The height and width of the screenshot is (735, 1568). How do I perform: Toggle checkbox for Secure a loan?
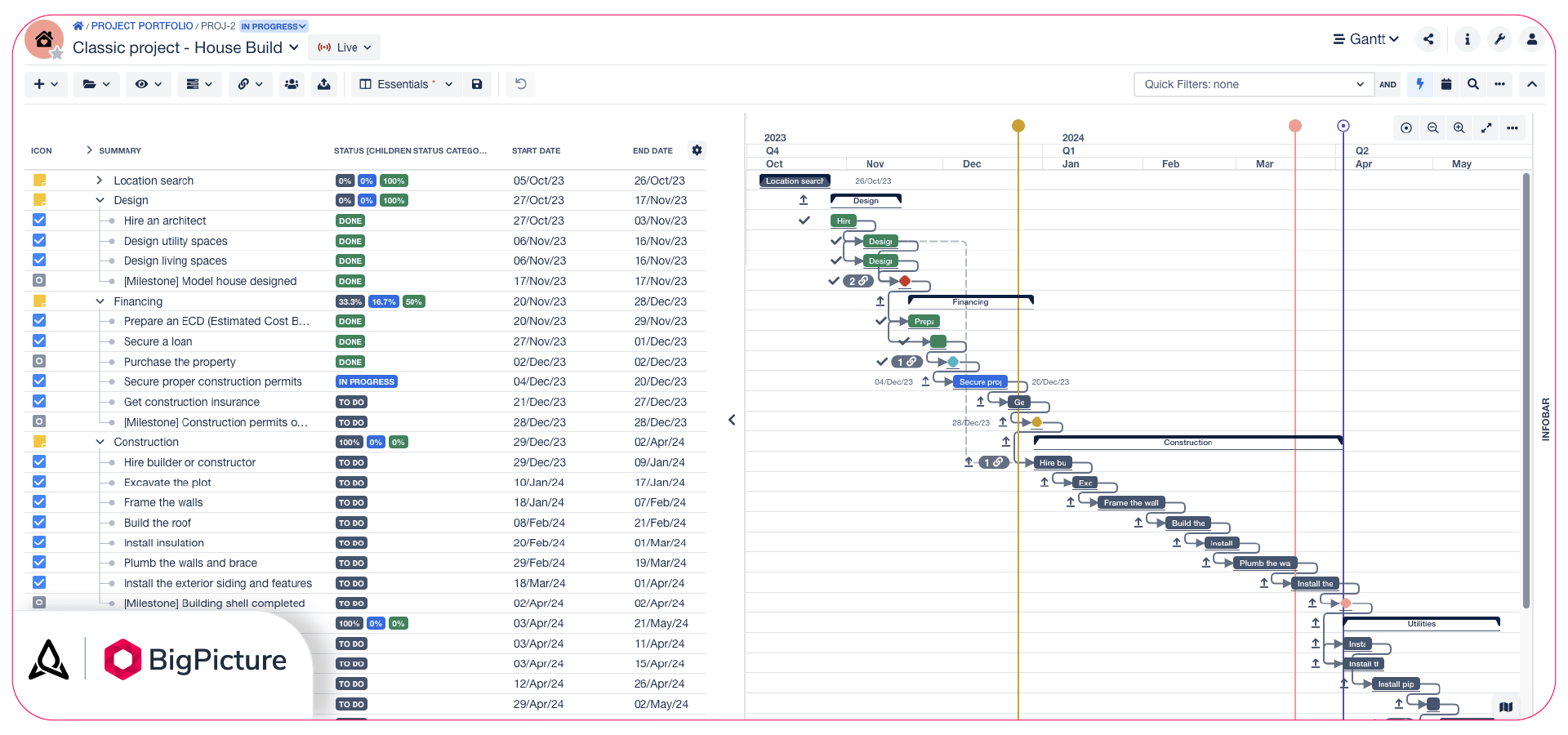39,341
